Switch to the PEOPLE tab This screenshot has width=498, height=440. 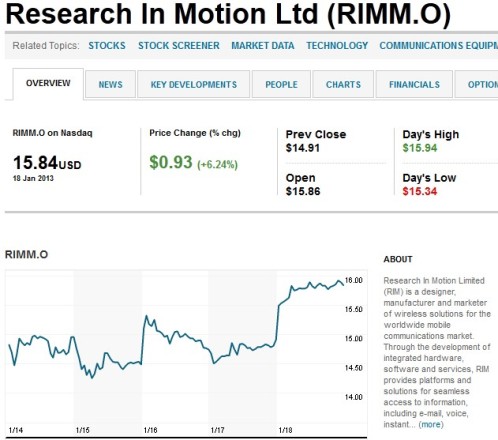[281, 84]
